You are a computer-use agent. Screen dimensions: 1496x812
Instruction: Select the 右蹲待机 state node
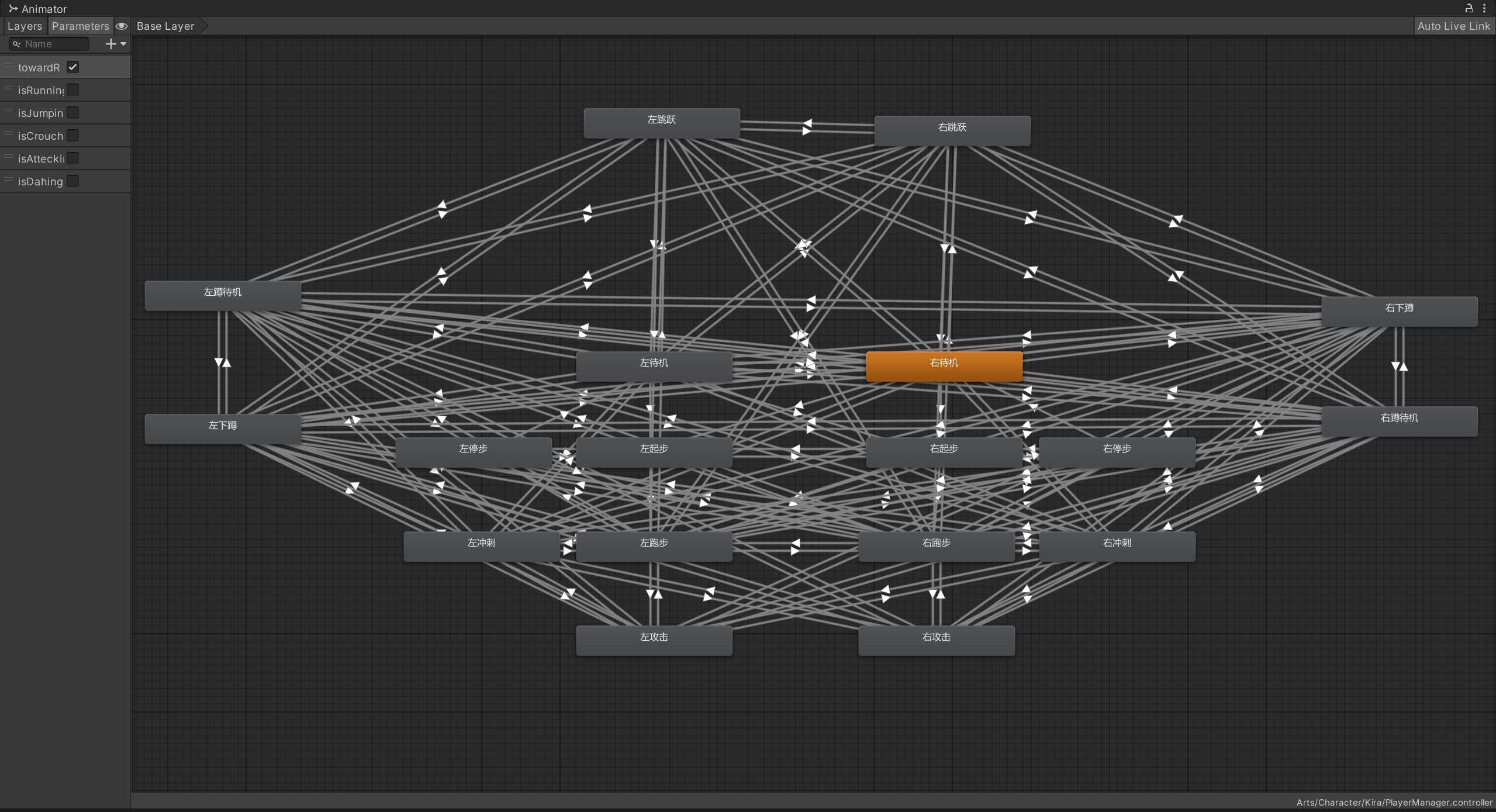(x=1400, y=421)
